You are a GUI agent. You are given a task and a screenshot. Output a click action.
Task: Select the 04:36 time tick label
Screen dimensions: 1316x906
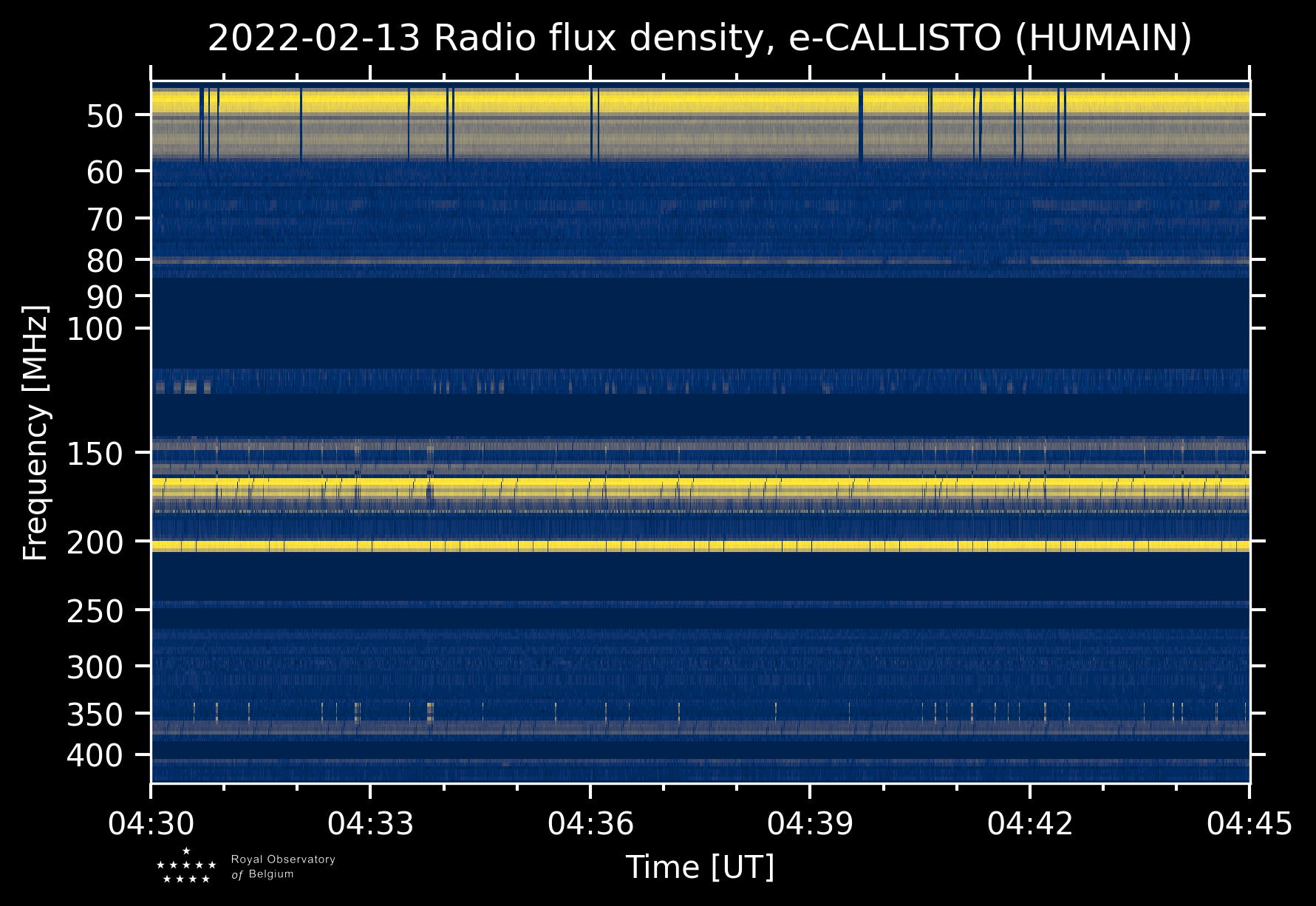tap(590, 823)
